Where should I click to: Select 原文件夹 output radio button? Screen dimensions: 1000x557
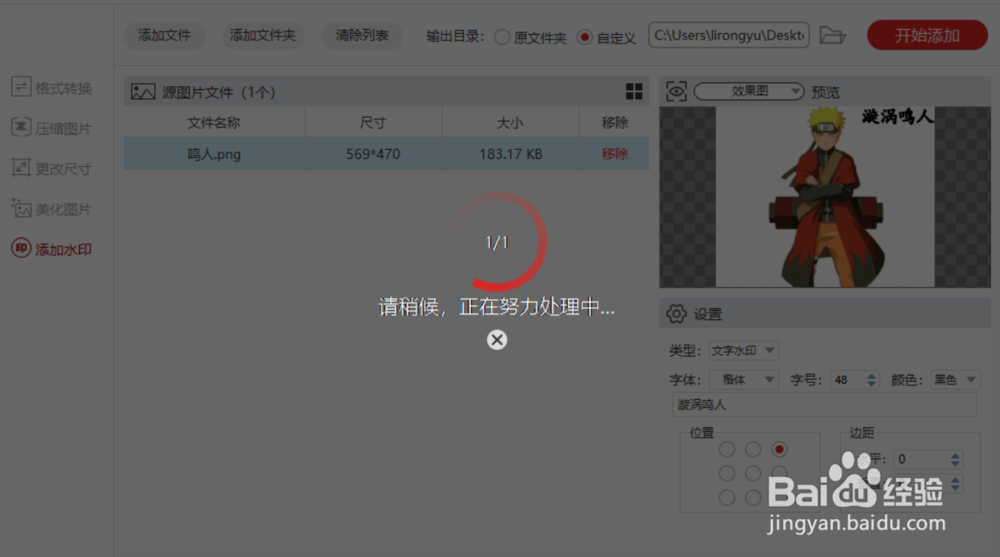502,37
